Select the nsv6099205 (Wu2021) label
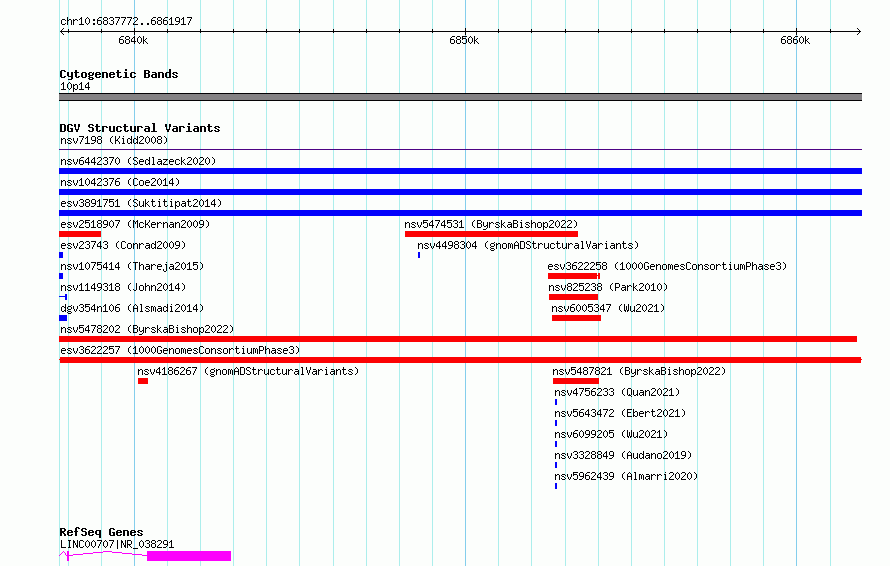The width and height of the screenshot is (890, 566). [611, 434]
